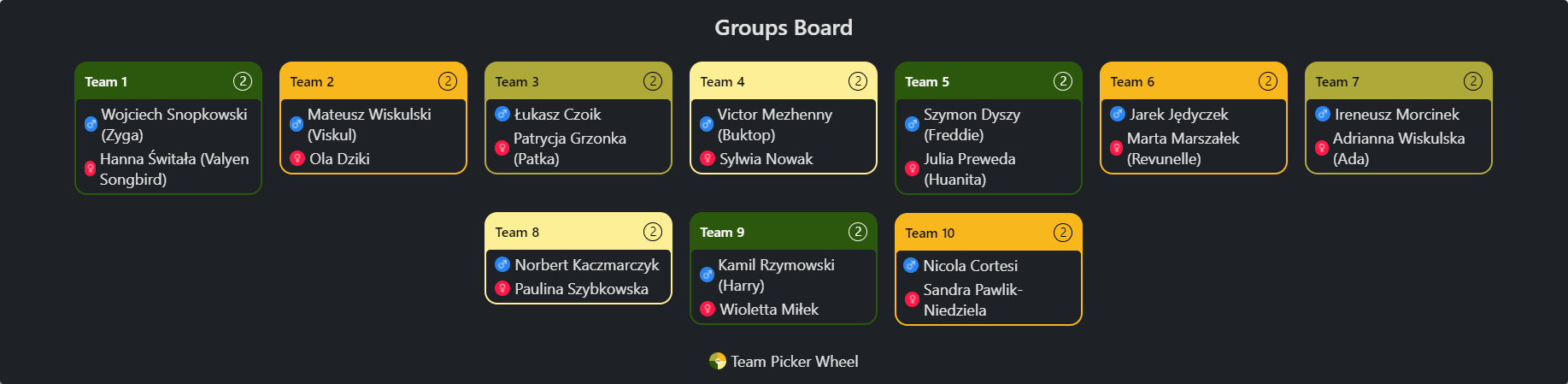Select member Ireneusz Morcinek in Team 7
1568x384 pixels.
[1399, 114]
